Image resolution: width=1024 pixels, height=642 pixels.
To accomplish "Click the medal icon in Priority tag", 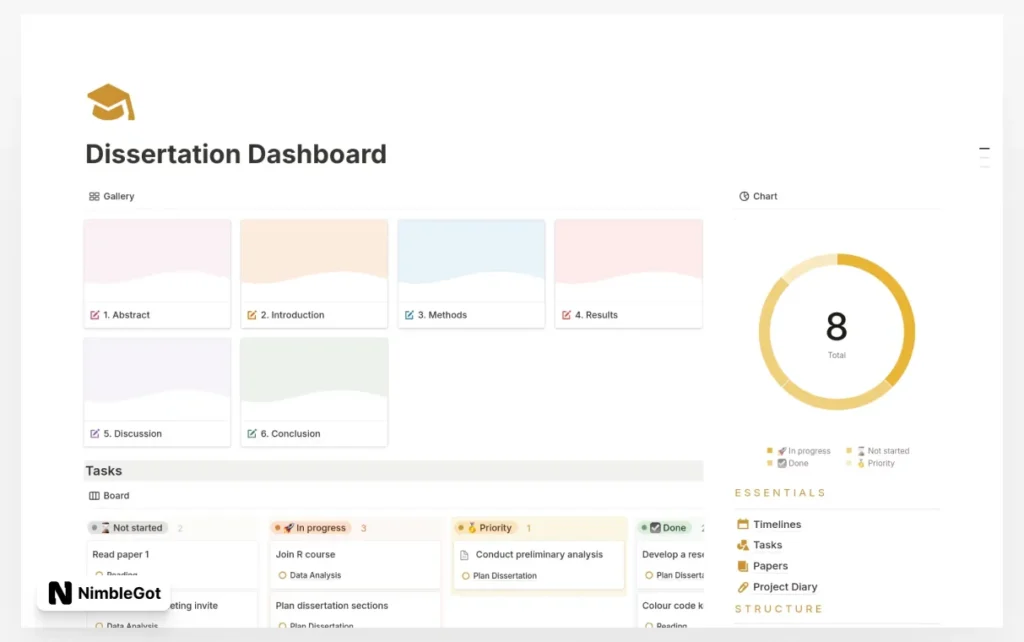I will click(472, 528).
